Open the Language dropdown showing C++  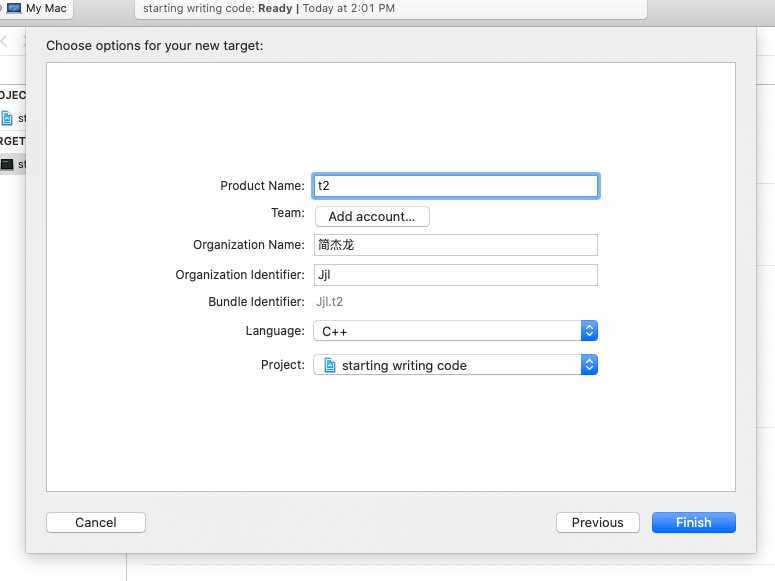pos(455,331)
